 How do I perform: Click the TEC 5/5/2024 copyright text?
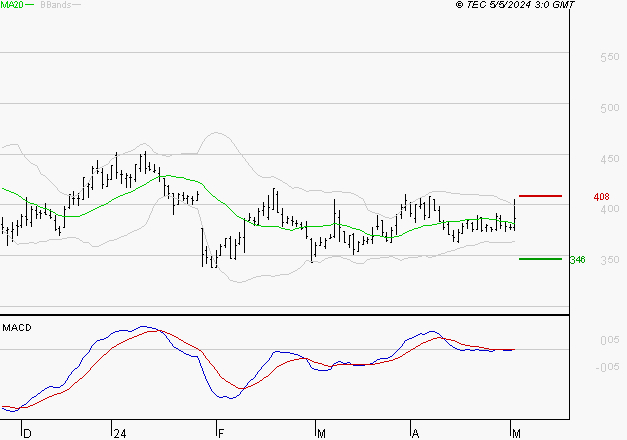(515, 5)
